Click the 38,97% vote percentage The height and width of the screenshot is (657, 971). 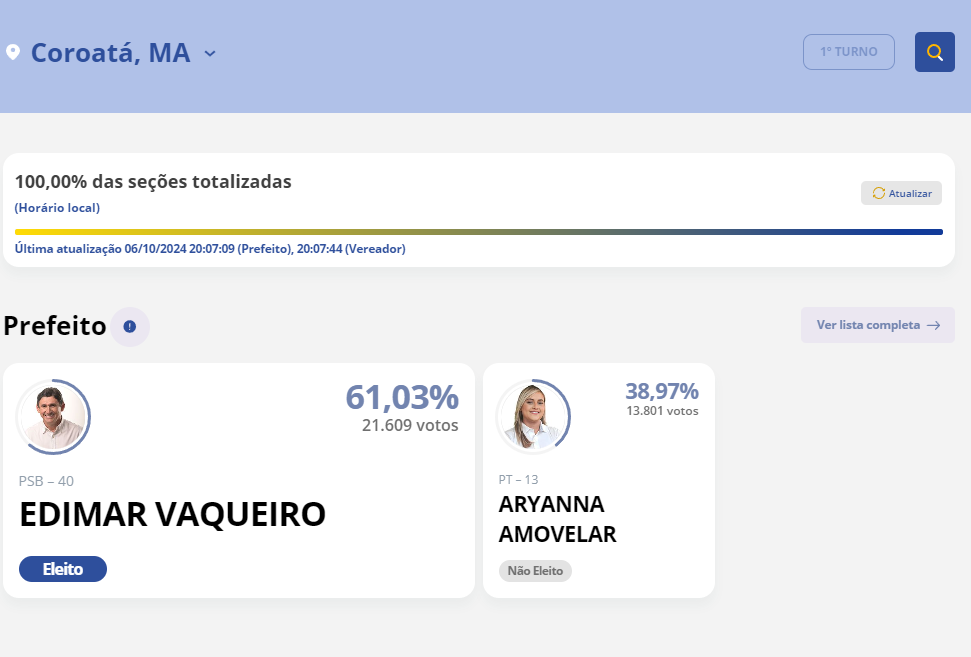pyautogui.click(x=661, y=391)
